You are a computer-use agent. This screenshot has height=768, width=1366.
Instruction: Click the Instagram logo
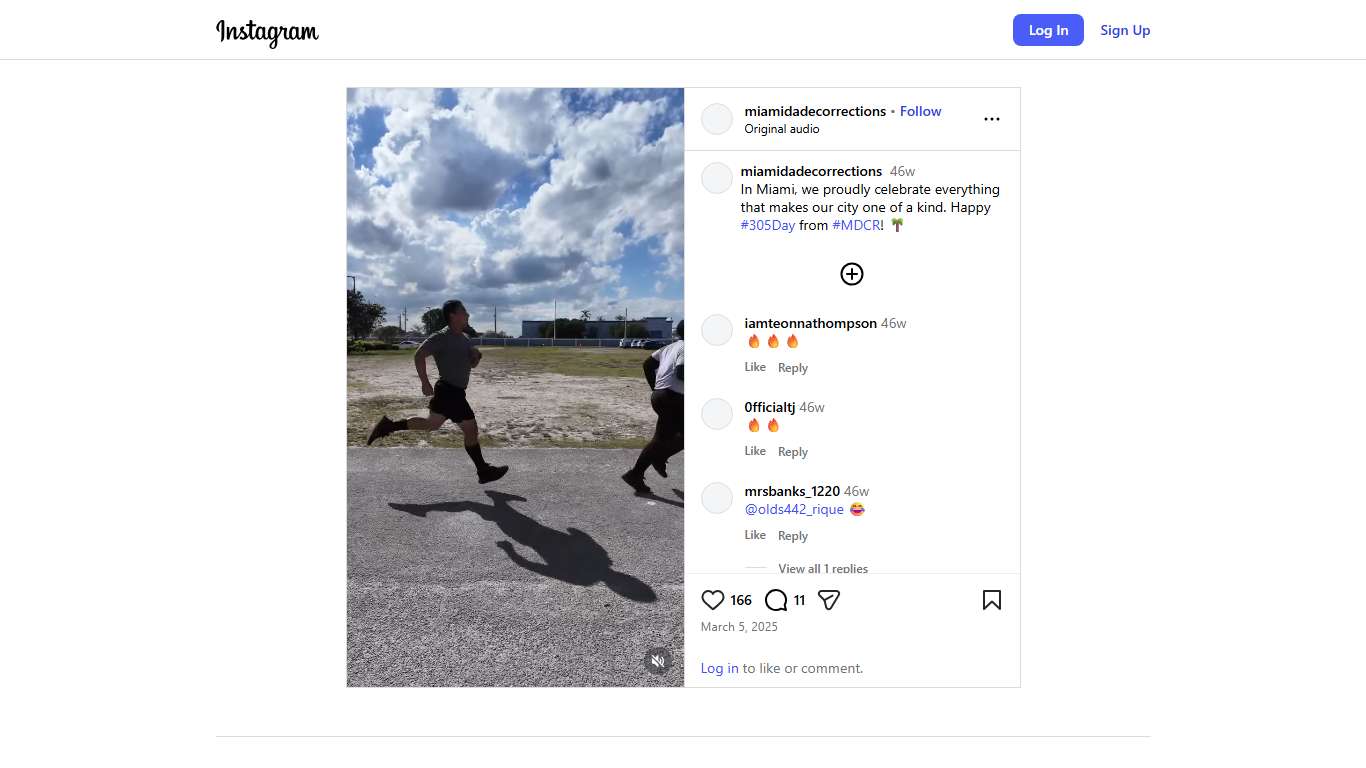pyautogui.click(x=267, y=31)
